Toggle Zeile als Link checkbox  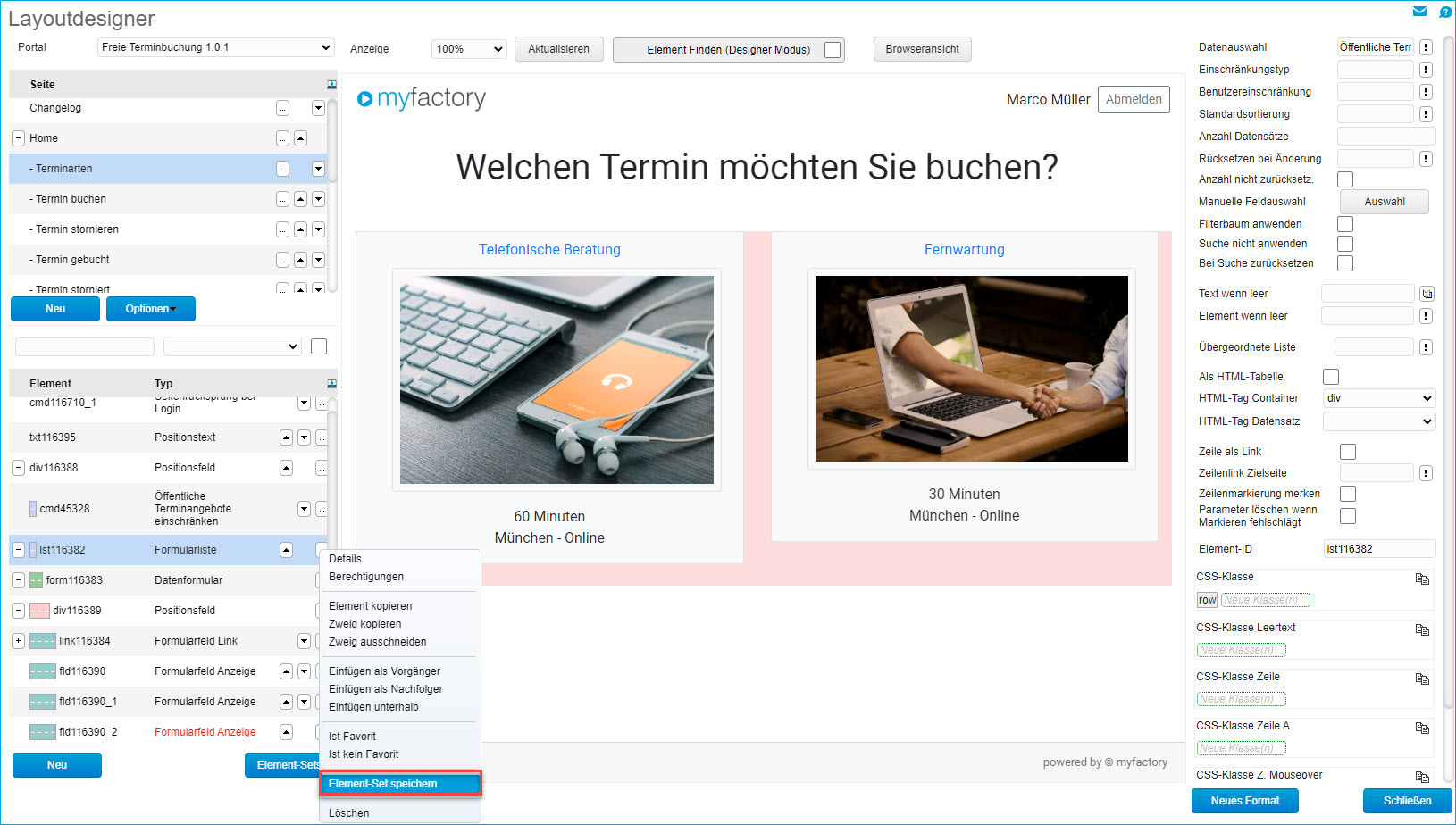click(1348, 452)
